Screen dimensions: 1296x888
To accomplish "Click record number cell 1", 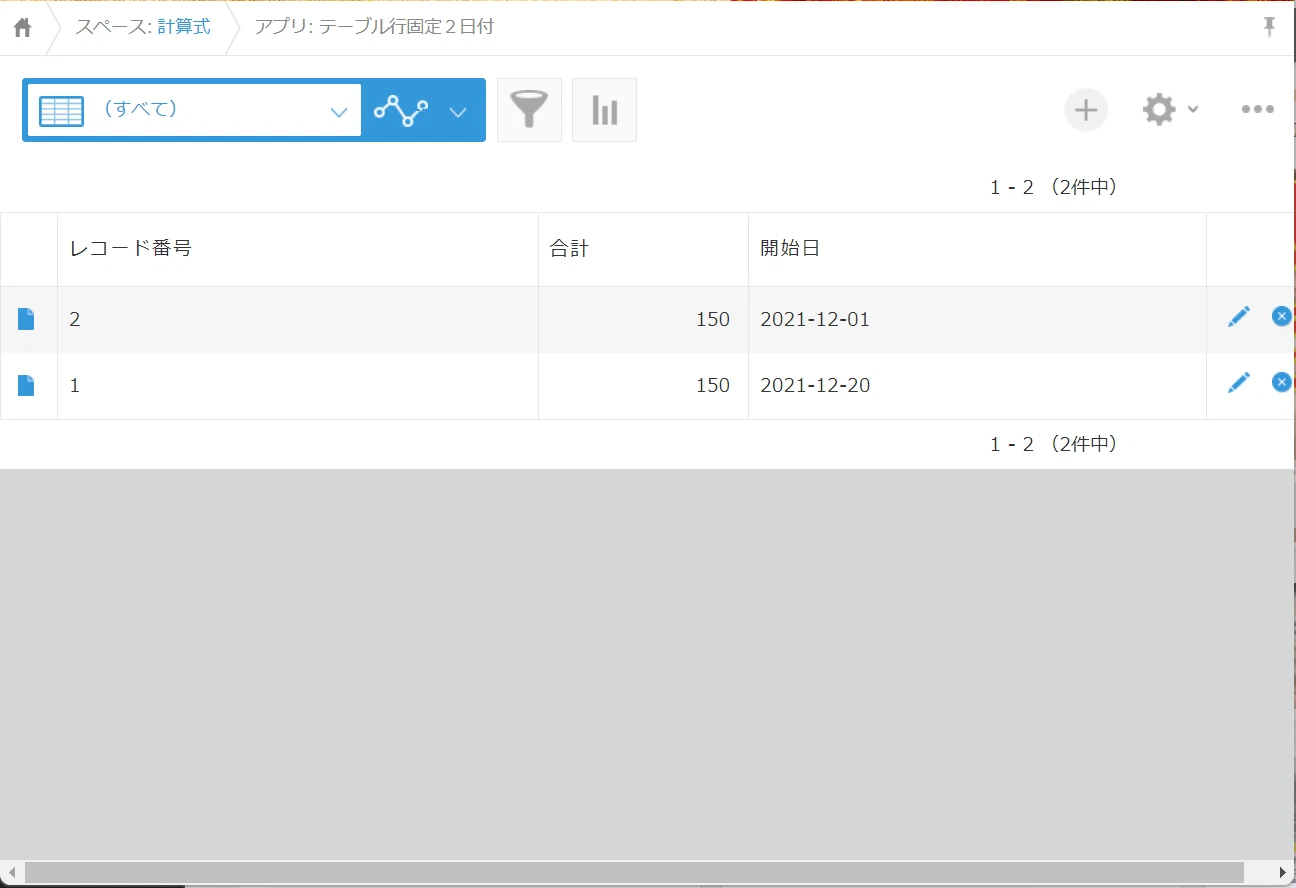I will click(298, 386).
